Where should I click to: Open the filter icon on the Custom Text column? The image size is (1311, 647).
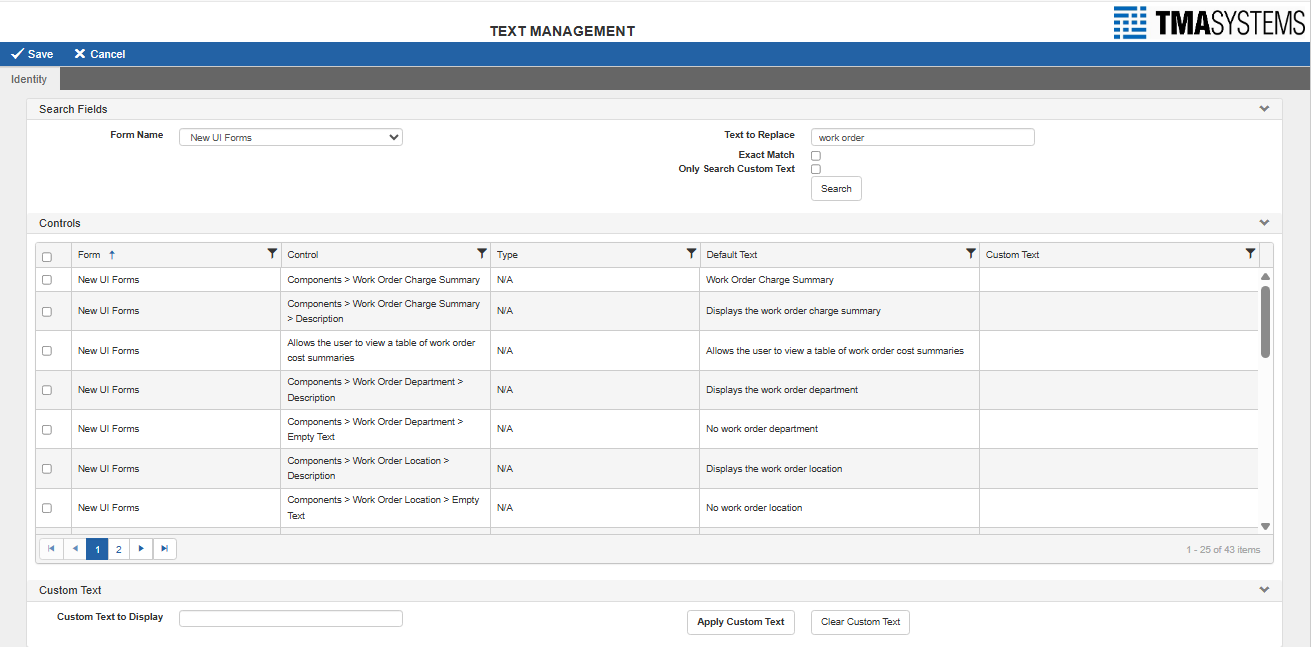click(x=1250, y=254)
